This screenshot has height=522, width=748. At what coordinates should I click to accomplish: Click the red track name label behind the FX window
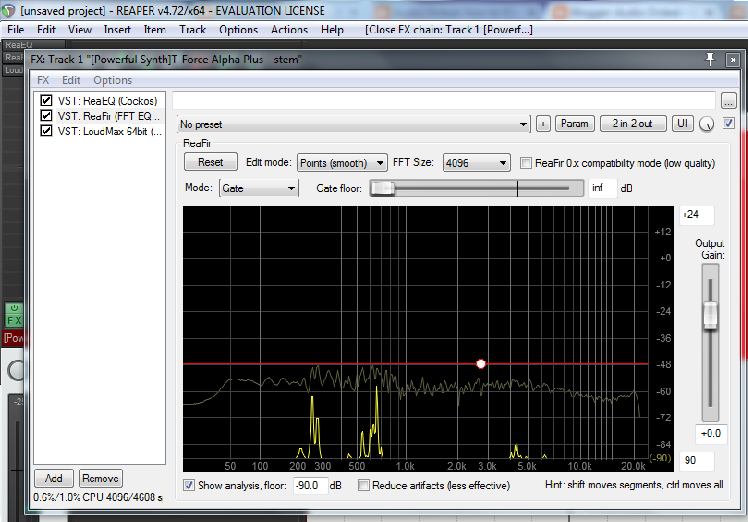(13, 338)
